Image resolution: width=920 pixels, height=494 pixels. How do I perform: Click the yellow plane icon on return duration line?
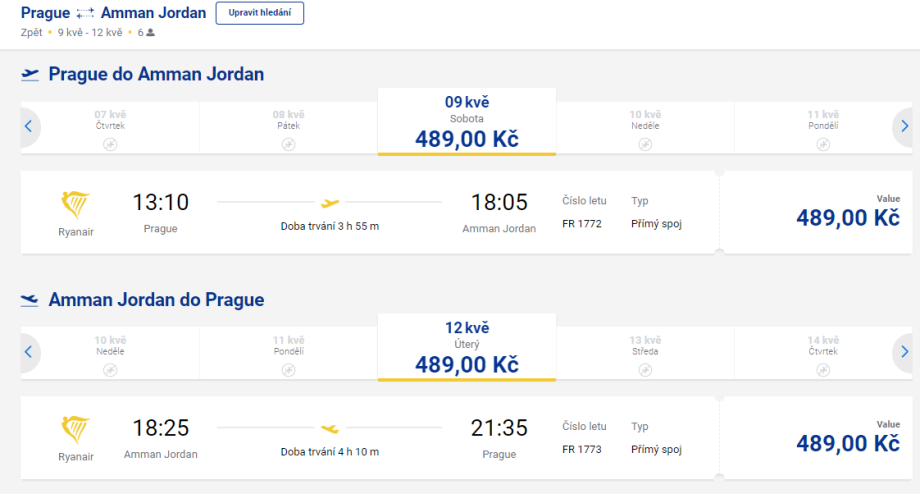click(330, 428)
